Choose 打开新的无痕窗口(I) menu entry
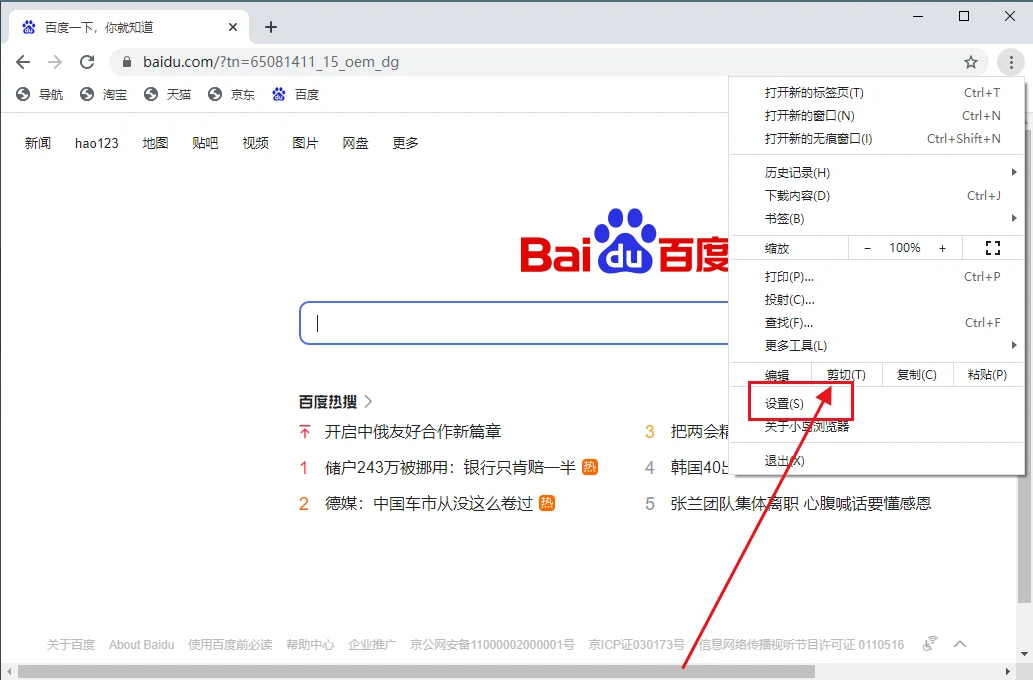 point(818,139)
